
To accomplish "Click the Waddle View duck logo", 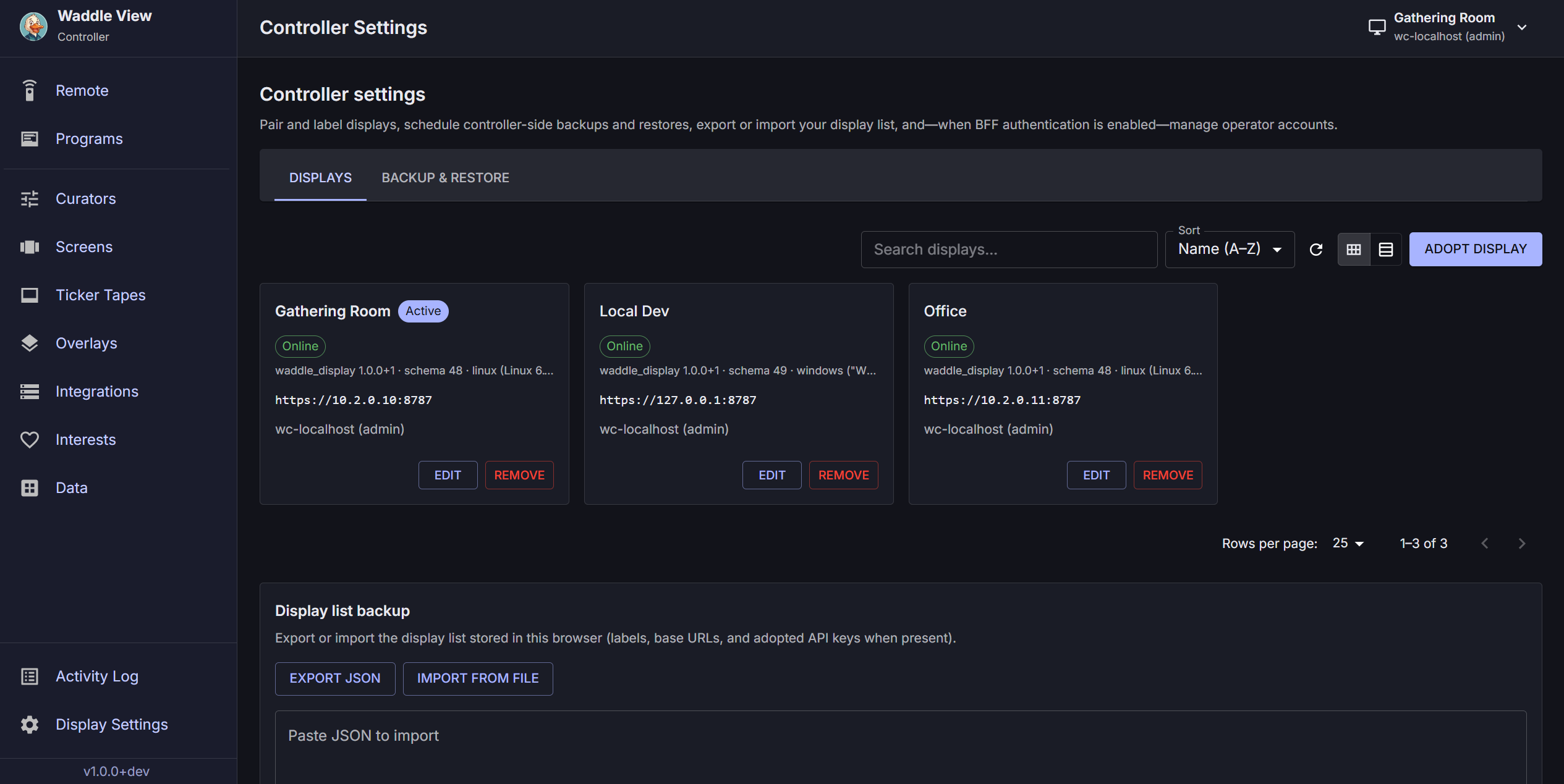I will pos(33,27).
